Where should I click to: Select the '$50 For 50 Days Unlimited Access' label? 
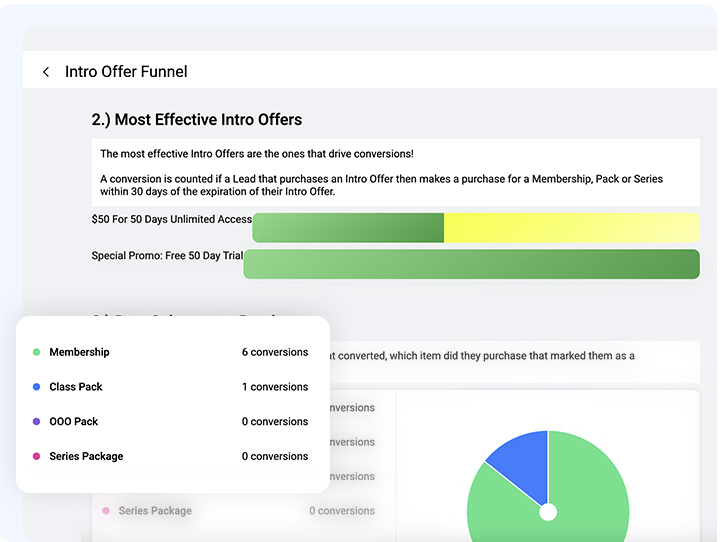coord(172,219)
